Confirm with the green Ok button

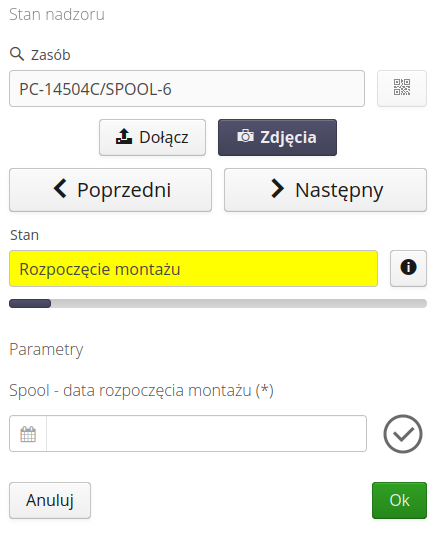tap(399, 500)
